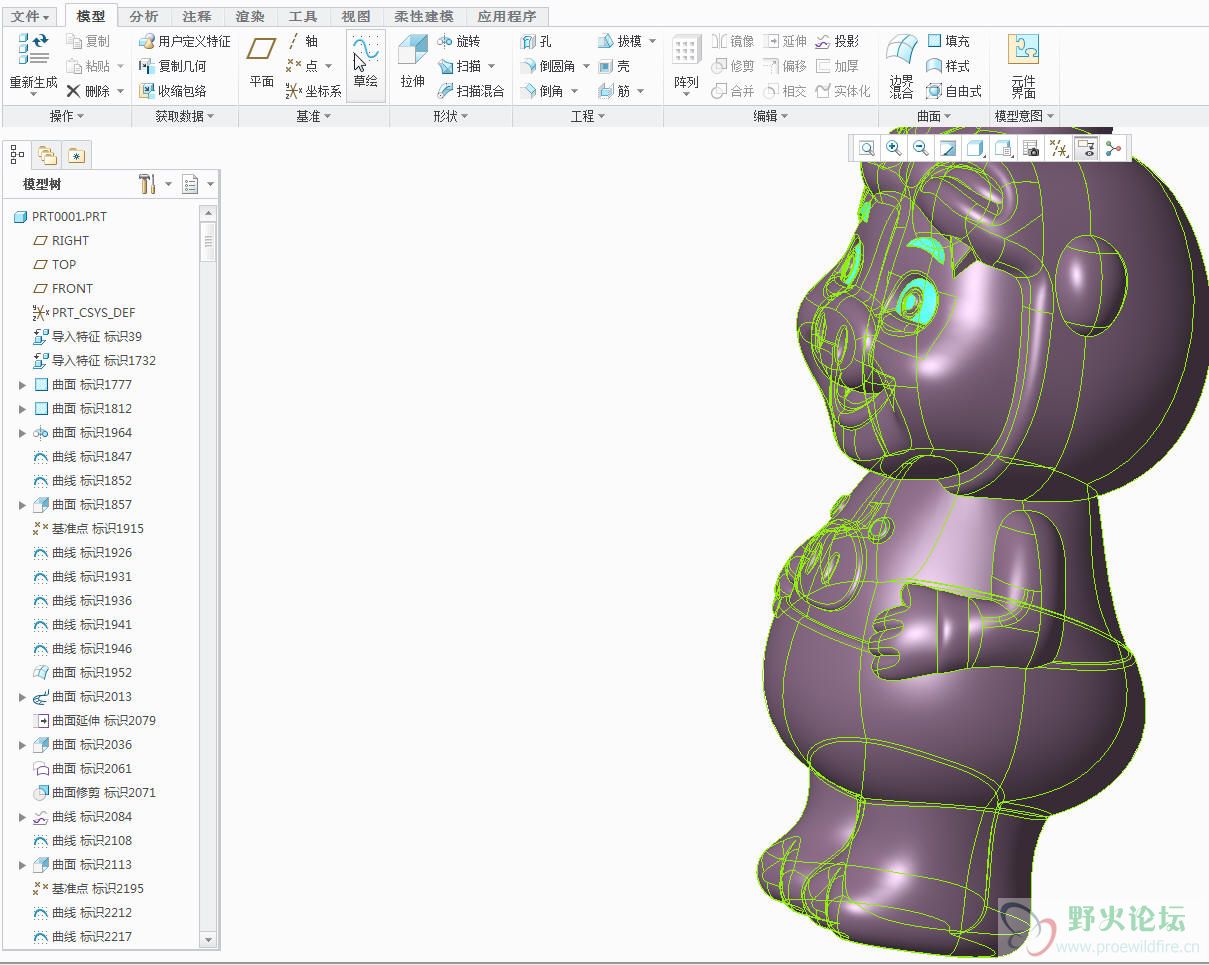Toggle spin center display icon

tap(1113, 149)
